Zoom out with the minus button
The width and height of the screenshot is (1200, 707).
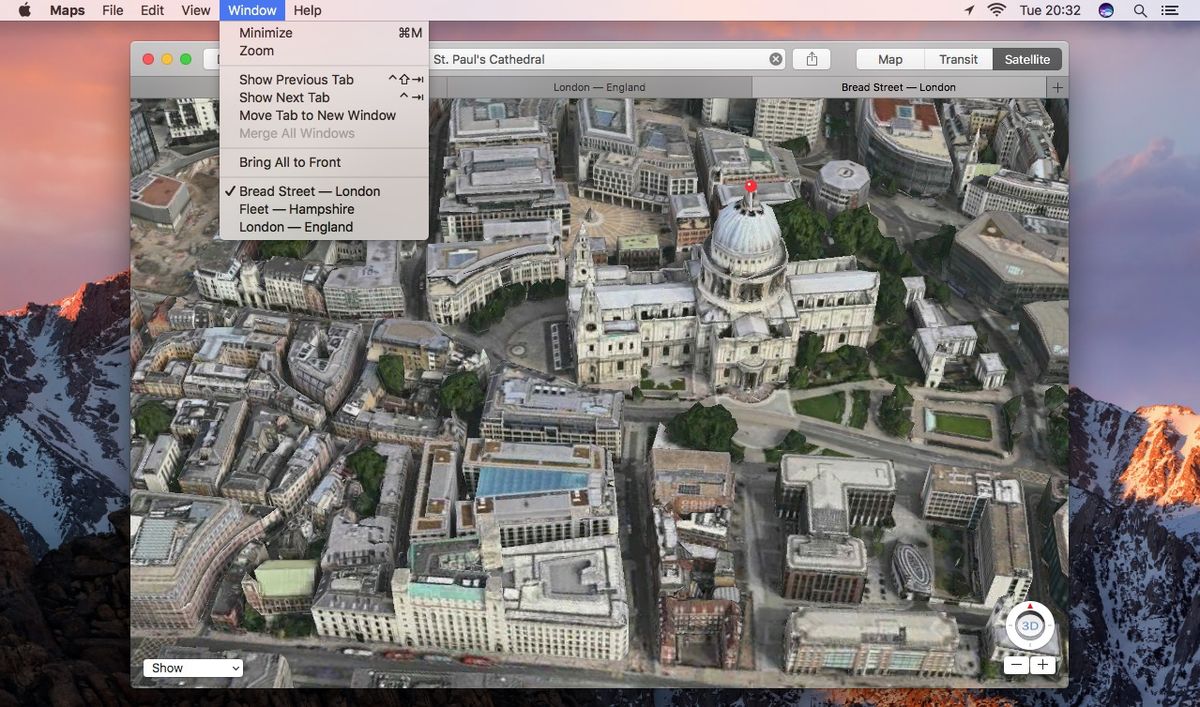tap(1016, 665)
